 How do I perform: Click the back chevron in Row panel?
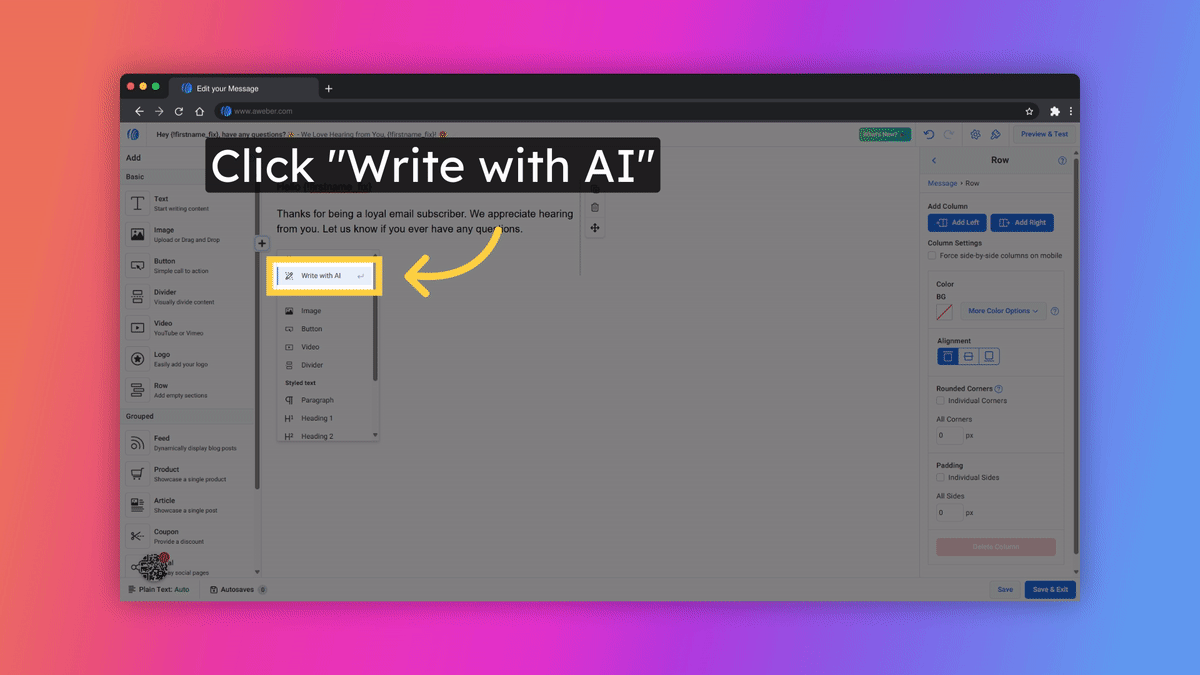[x=934, y=160]
